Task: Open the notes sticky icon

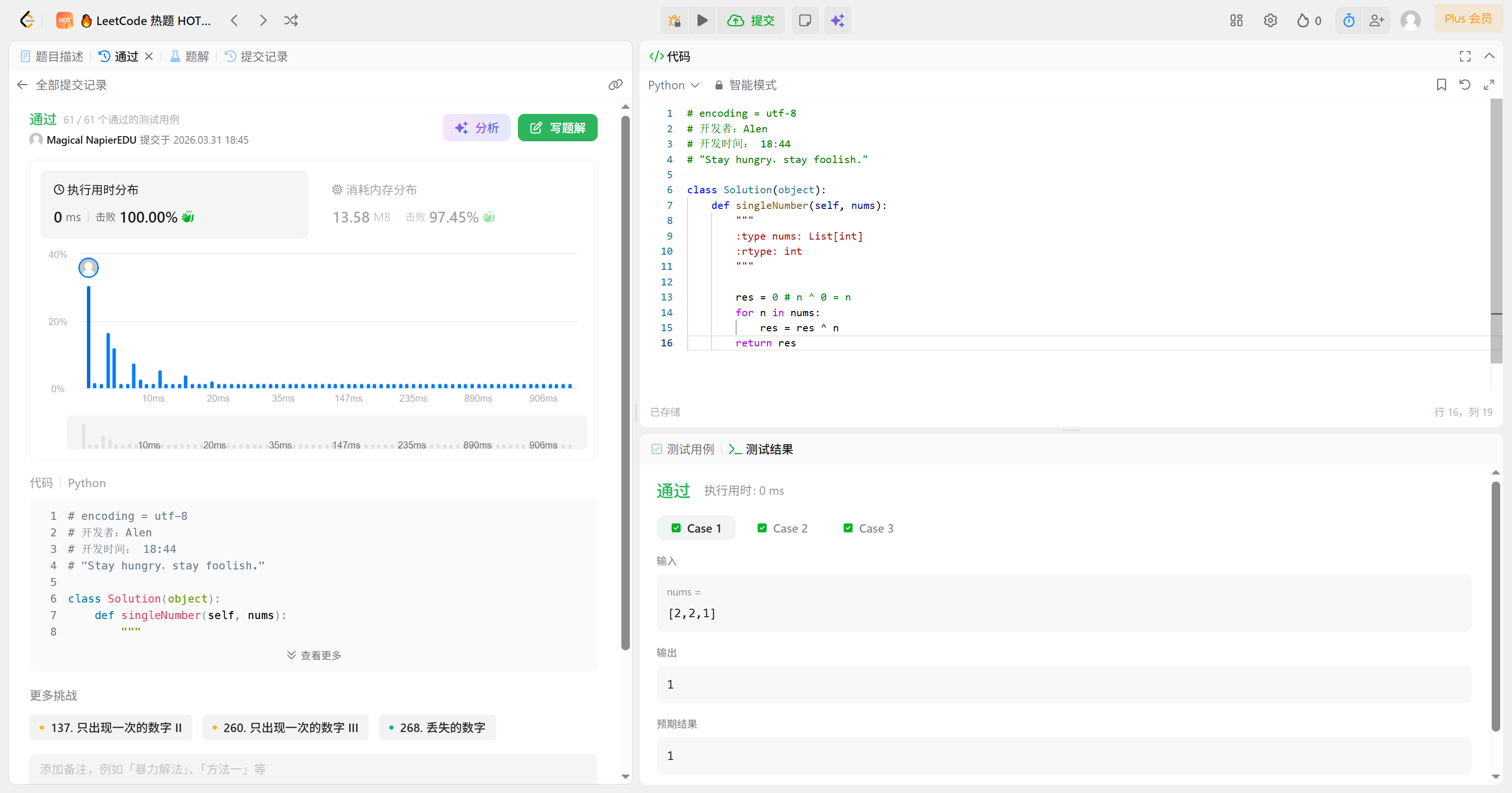Action: coord(805,20)
